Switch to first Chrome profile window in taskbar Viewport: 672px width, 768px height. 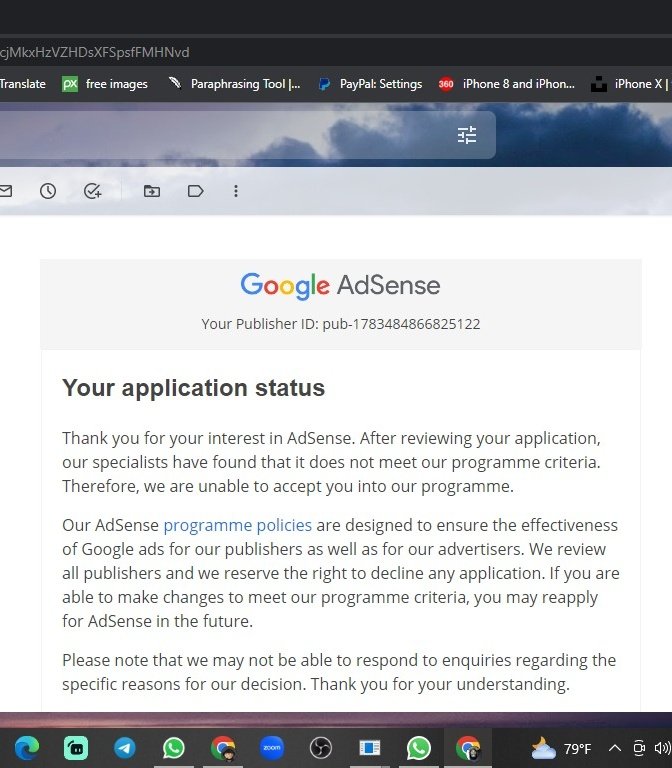[223, 748]
